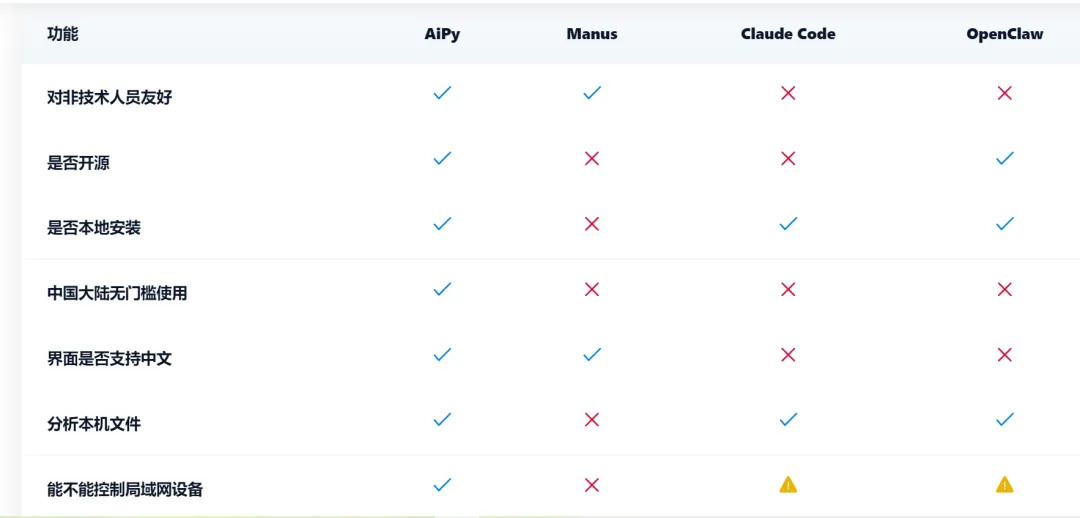Click the OpenClaw column header
1080x518 pixels.
point(1005,34)
